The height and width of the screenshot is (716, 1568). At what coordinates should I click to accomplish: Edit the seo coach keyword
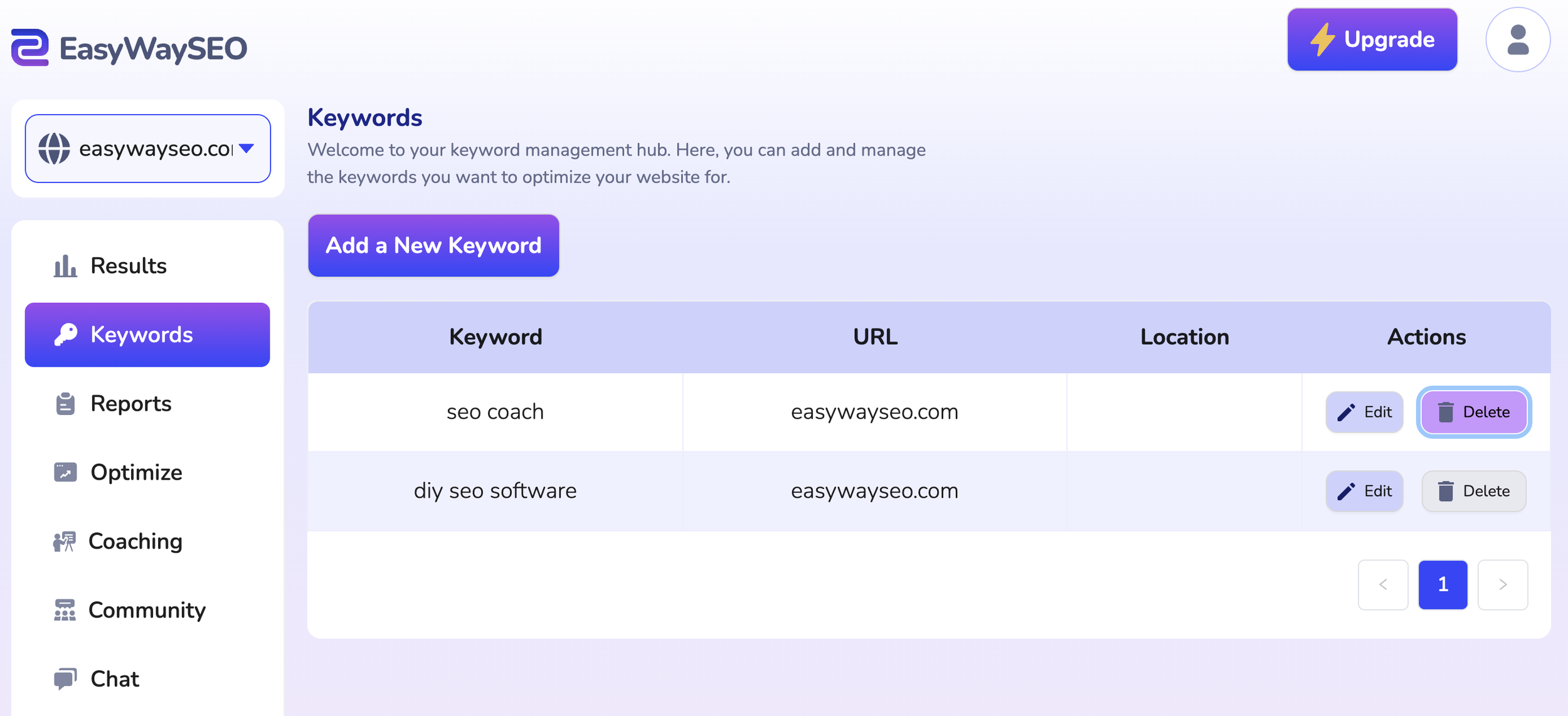tap(1364, 412)
